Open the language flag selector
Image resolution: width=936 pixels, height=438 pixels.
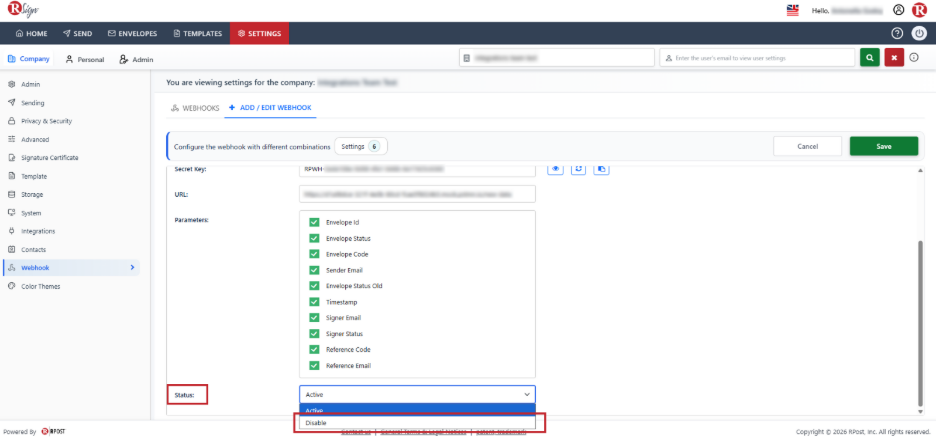[792, 10]
